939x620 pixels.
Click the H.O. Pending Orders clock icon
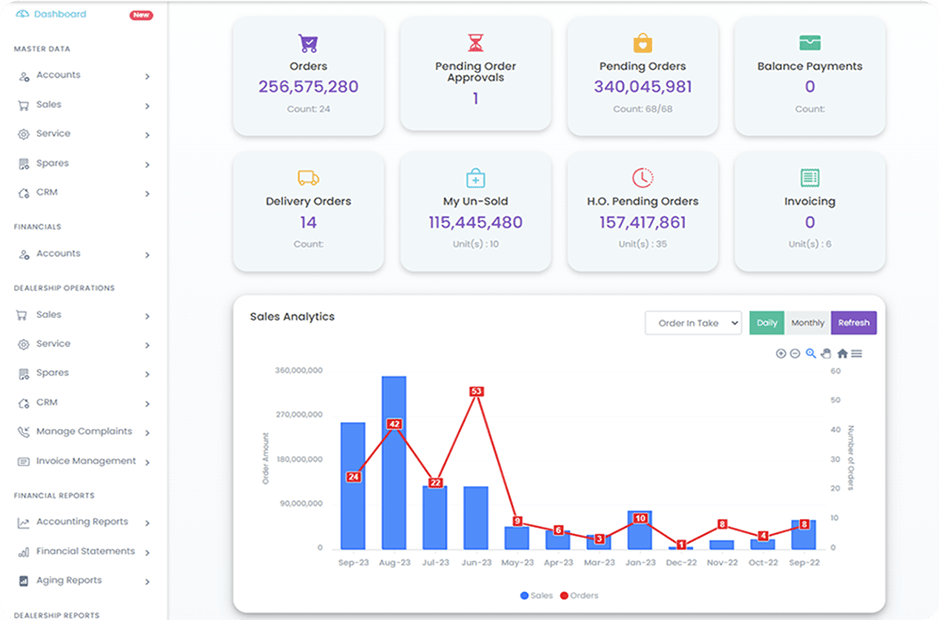pyautogui.click(x=642, y=178)
